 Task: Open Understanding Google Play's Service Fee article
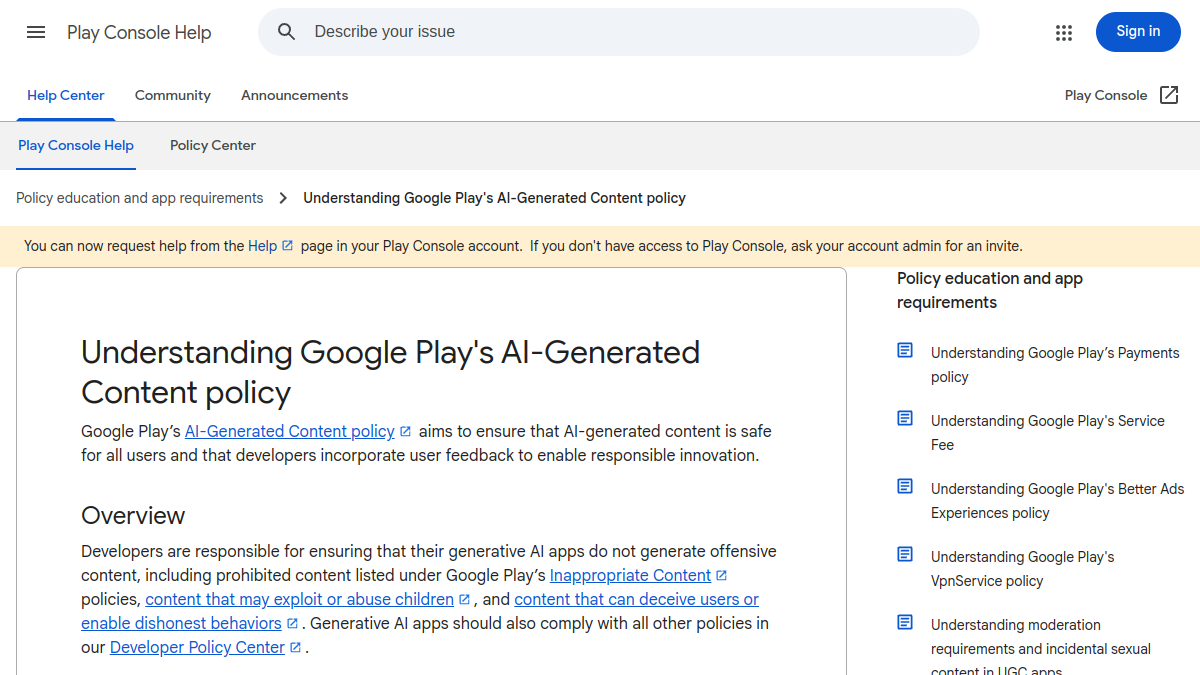coord(1048,433)
